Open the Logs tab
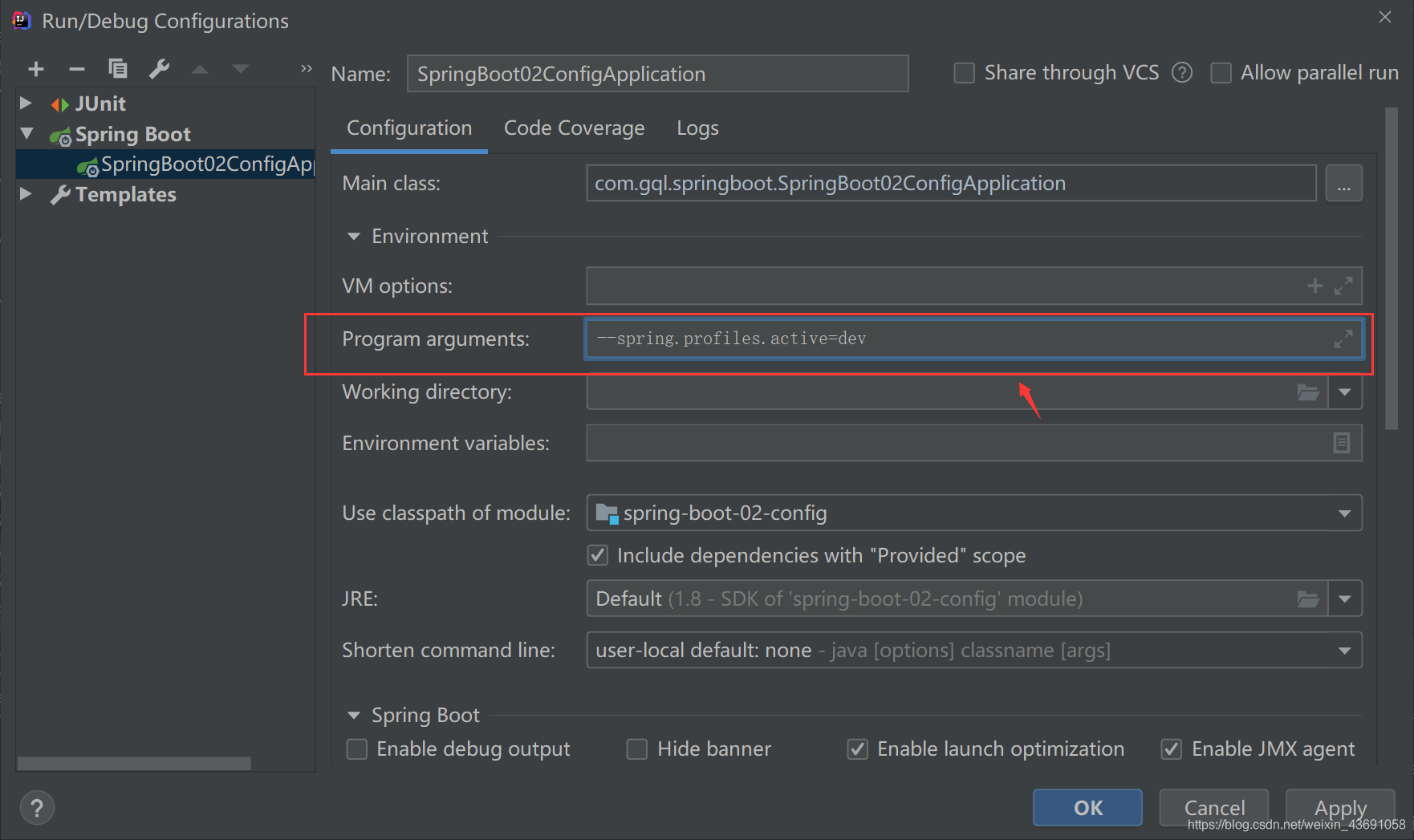1414x840 pixels. [698, 128]
